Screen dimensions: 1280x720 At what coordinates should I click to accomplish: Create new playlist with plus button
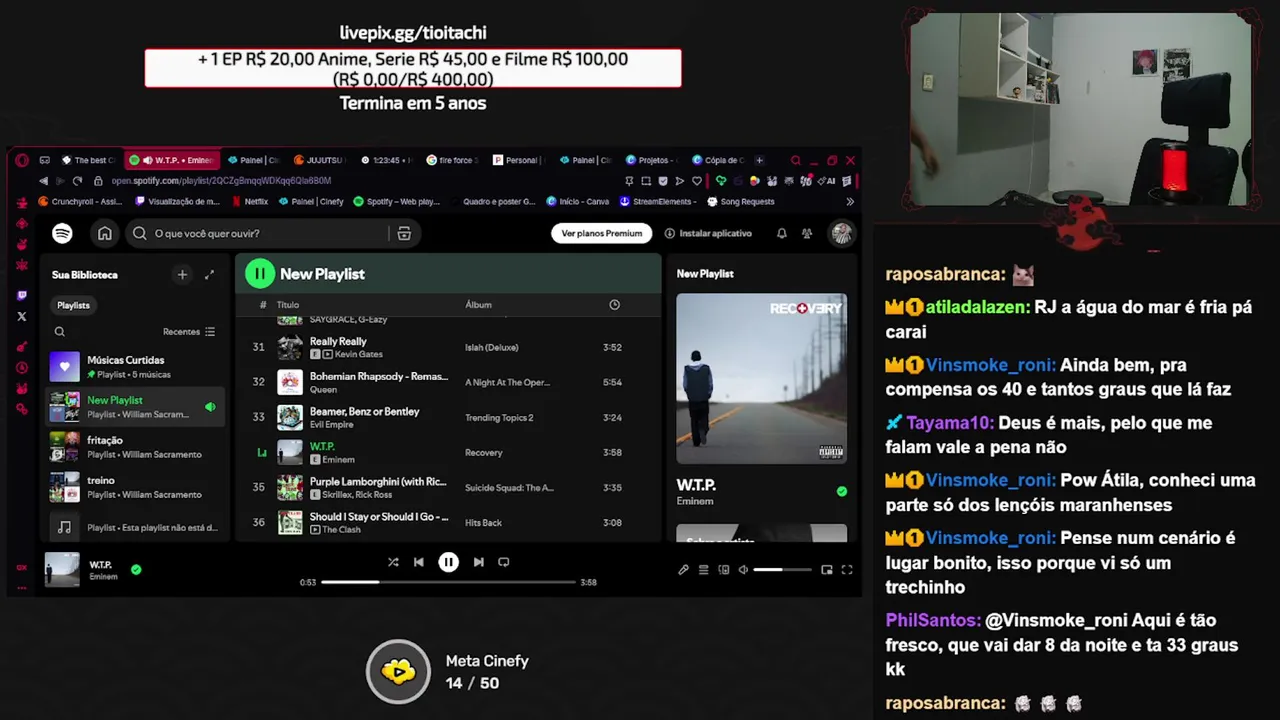(182, 274)
